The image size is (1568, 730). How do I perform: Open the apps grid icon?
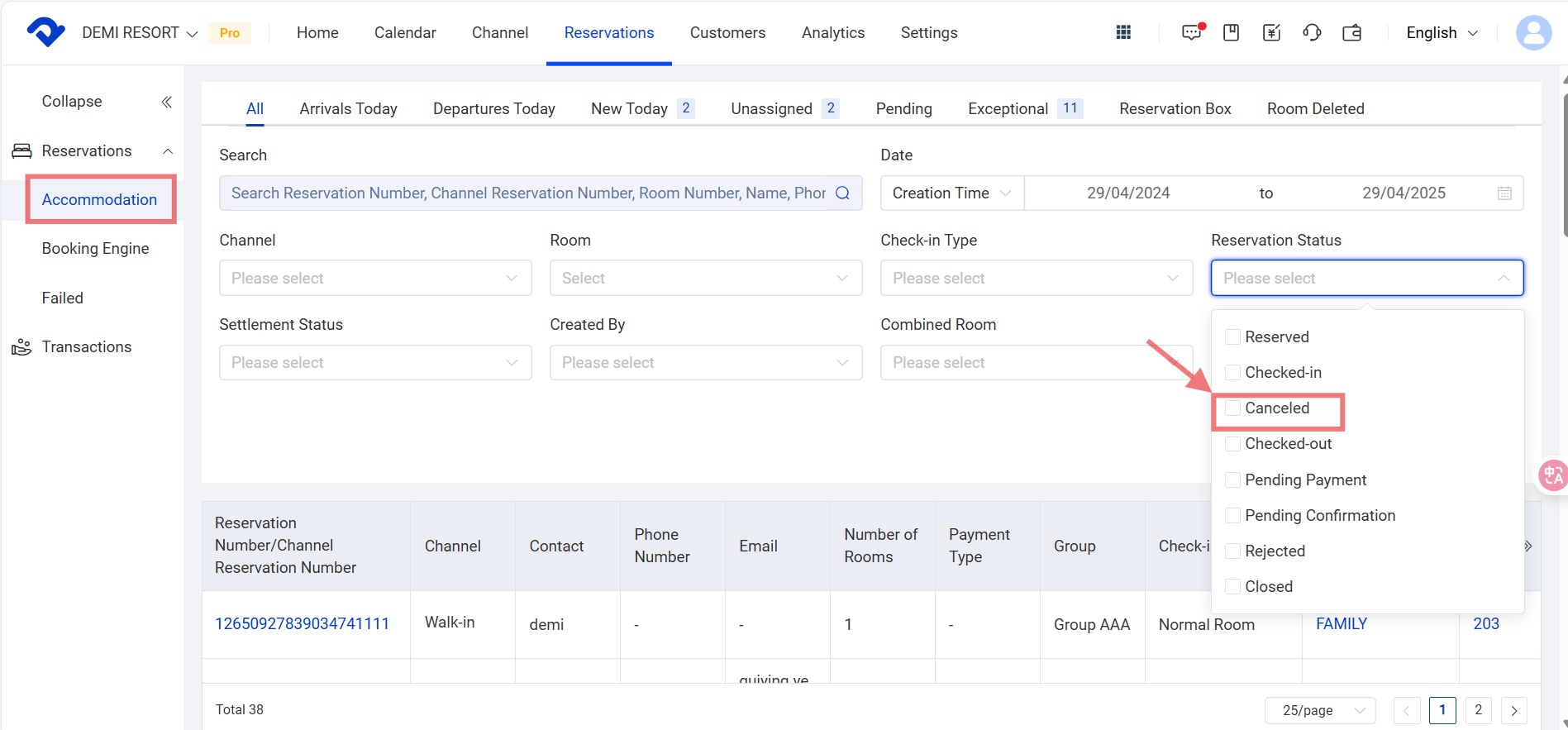point(1123,32)
